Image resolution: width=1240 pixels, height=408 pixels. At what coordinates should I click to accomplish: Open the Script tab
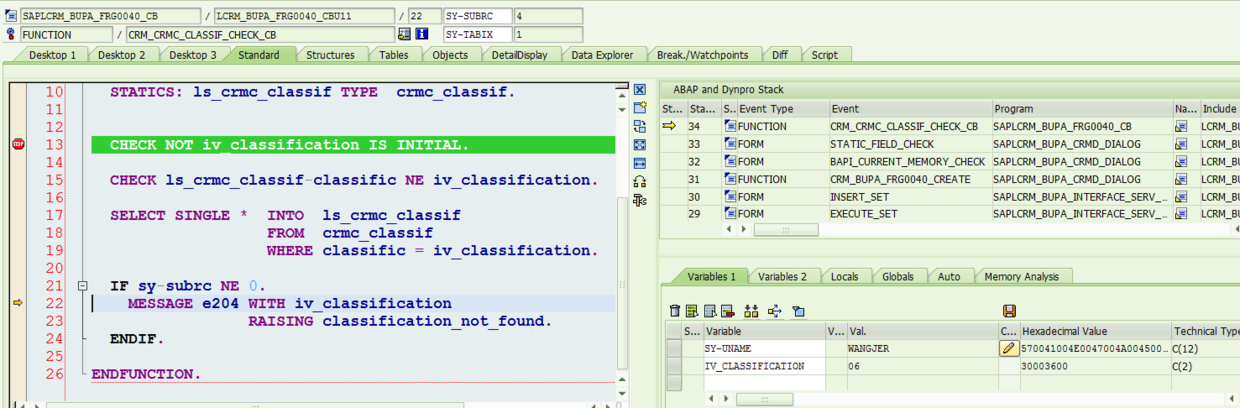tap(825, 55)
